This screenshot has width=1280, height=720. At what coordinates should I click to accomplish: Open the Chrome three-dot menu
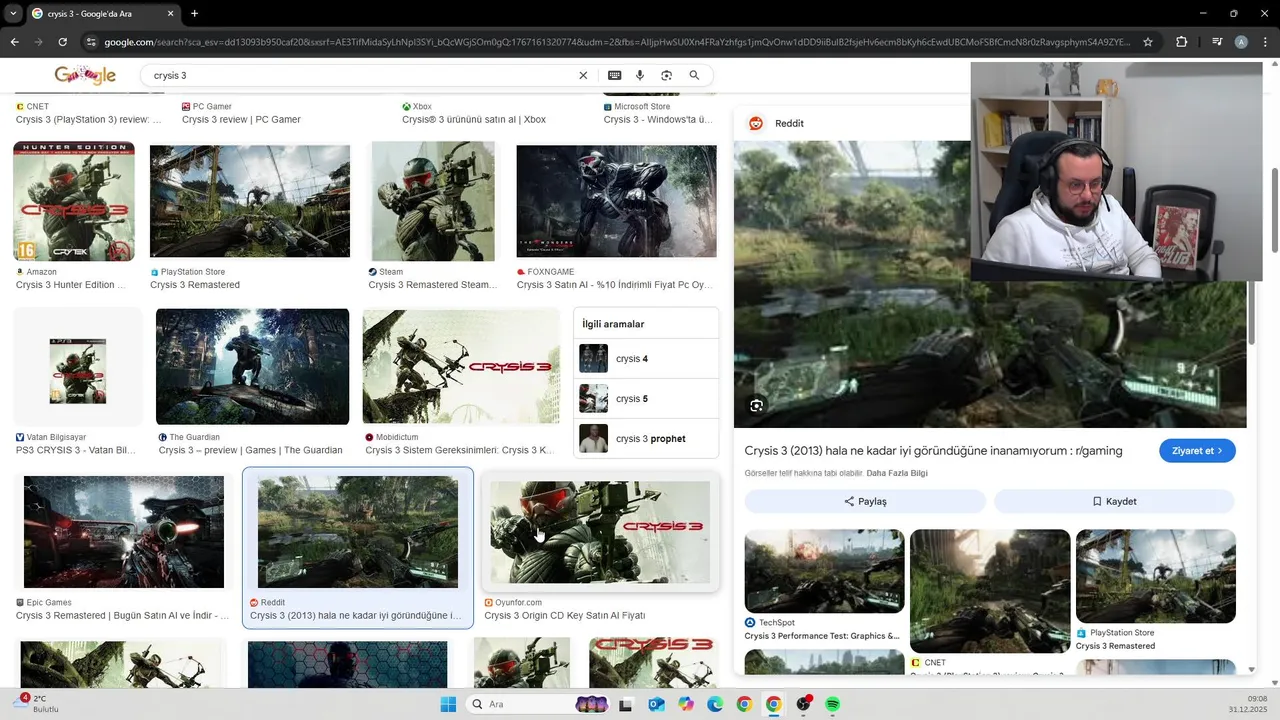[x=1265, y=42]
